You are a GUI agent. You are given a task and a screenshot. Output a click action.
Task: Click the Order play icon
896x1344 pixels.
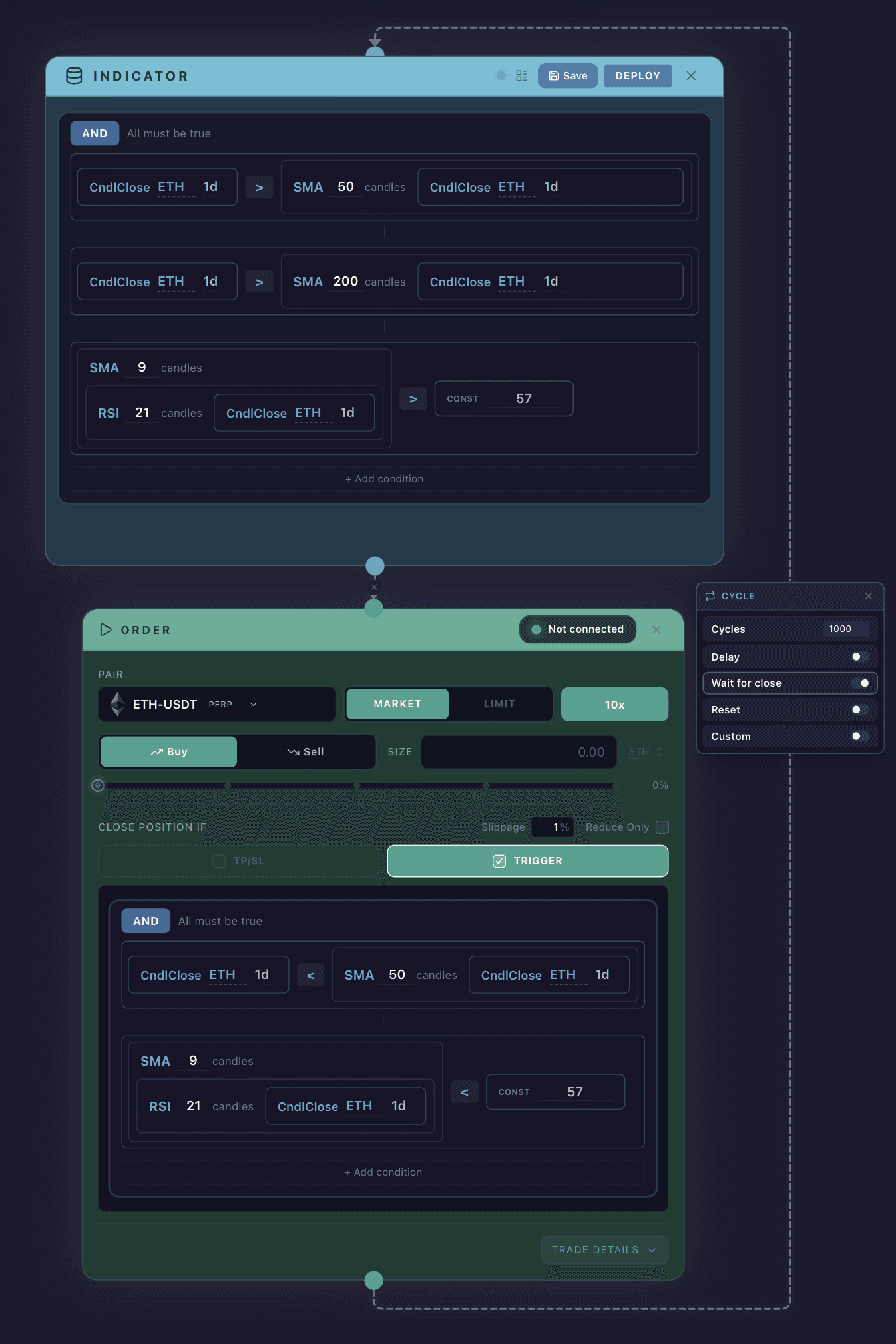point(105,630)
